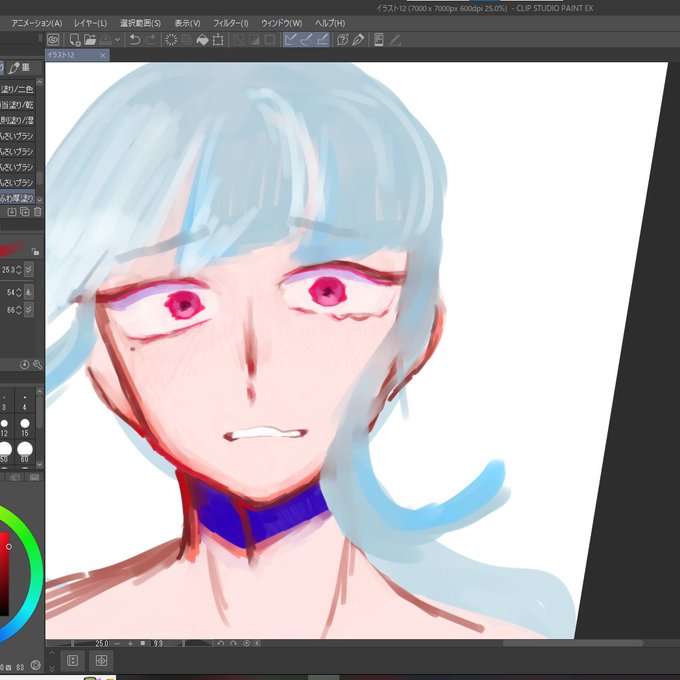Click the Deselect toolbar icon
Screen dimensions: 680x680
point(238,40)
